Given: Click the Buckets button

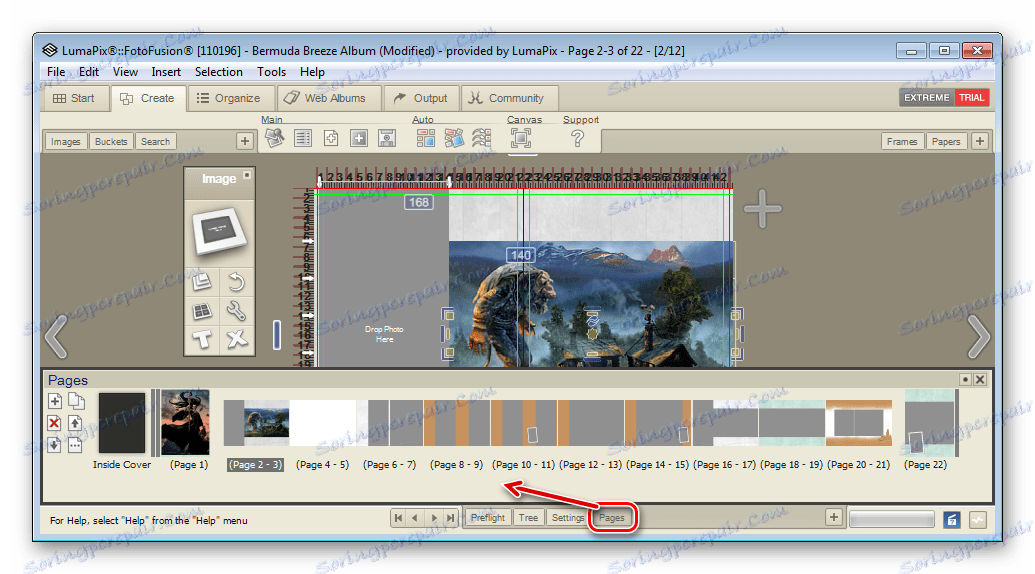Looking at the screenshot, I should pos(111,141).
